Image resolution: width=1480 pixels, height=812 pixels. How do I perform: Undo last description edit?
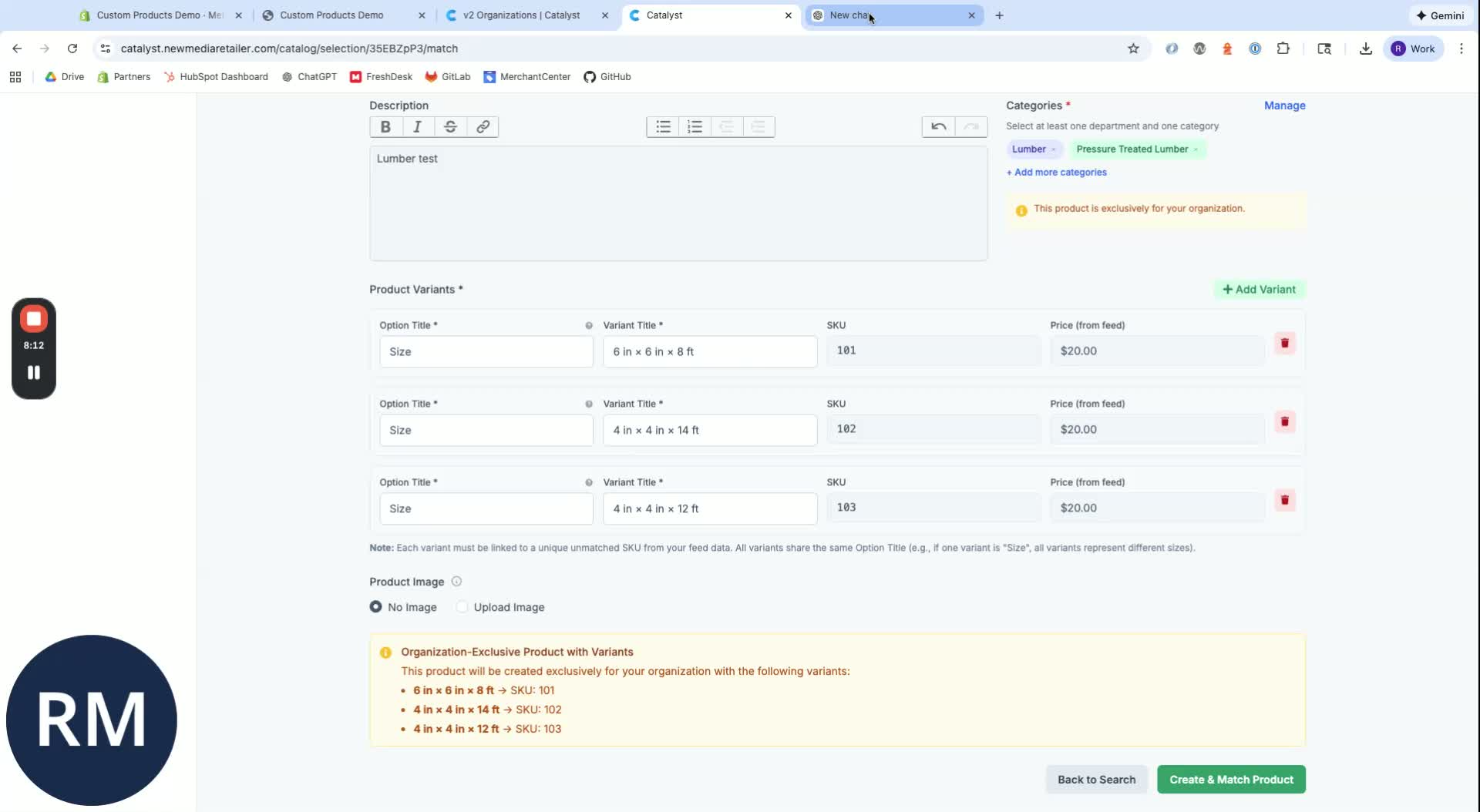[938, 127]
